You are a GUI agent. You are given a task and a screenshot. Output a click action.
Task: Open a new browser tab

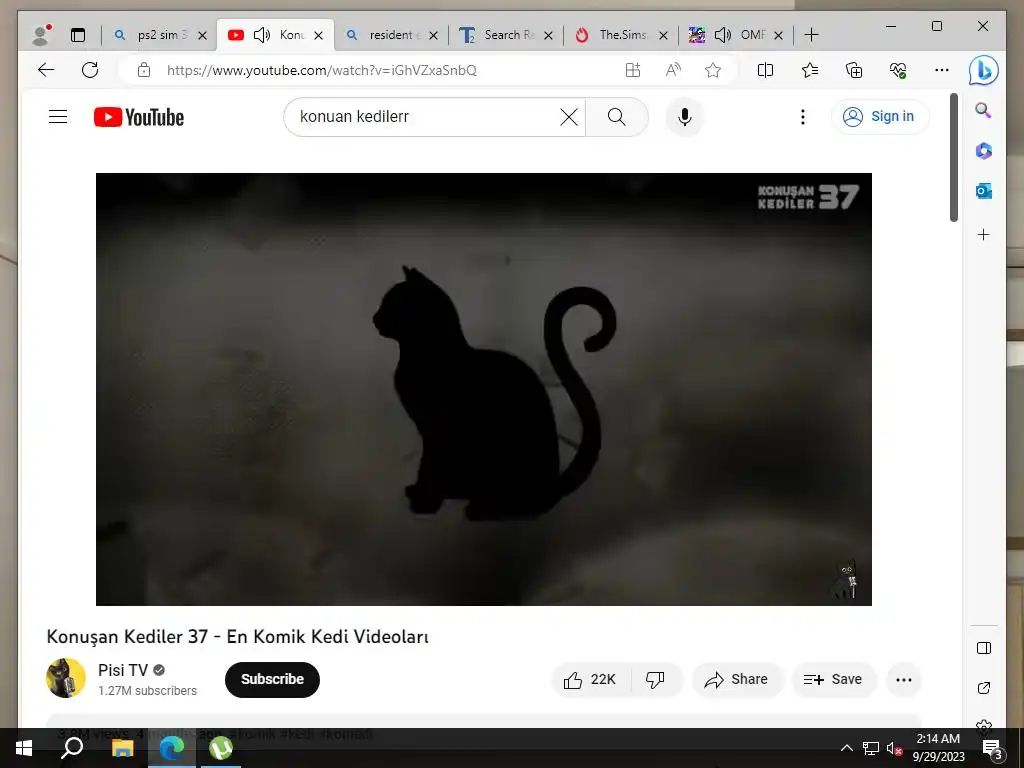[811, 35]
